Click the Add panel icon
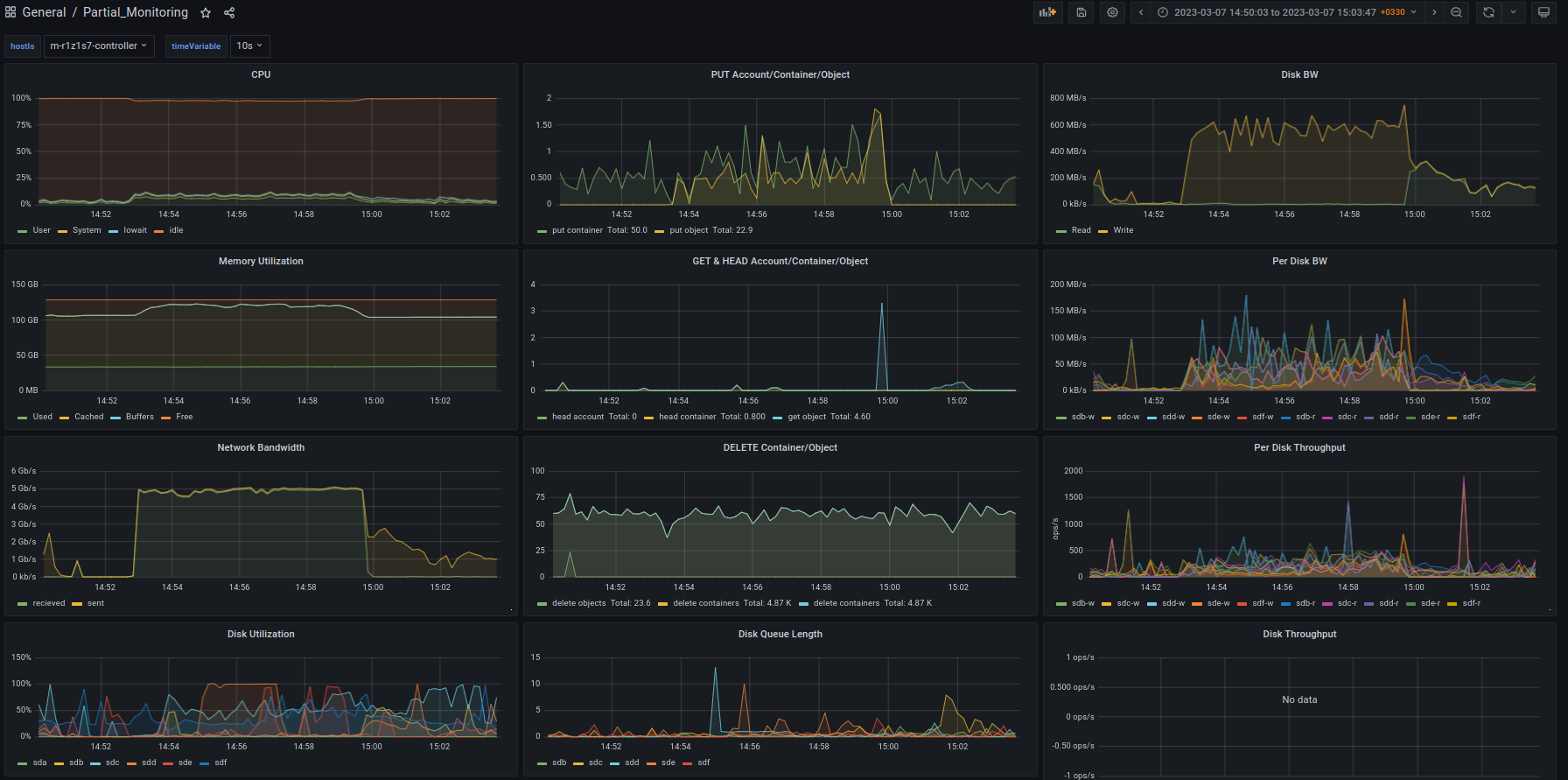 pyautogui.click(x=1047, y=12)
